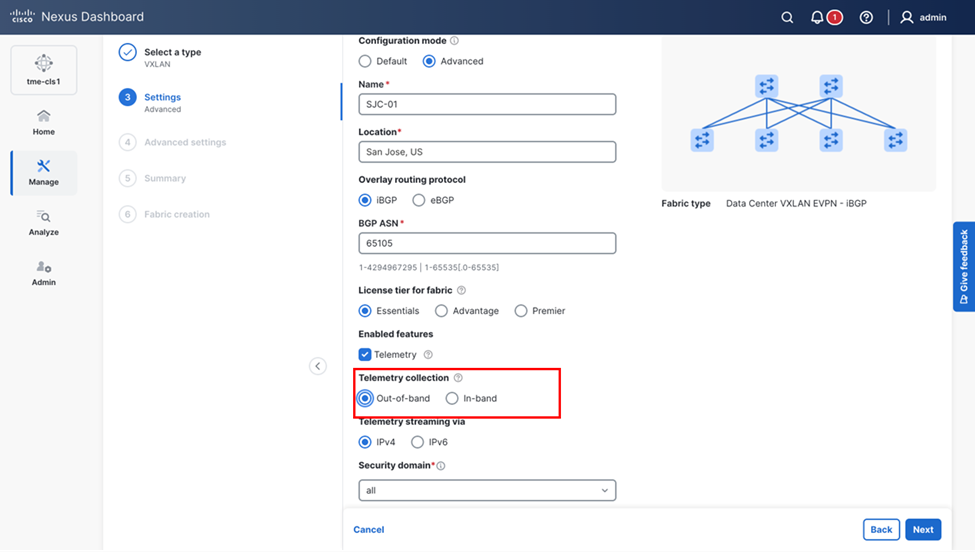
Task: Click the Next button
Action: coord(923,530)
